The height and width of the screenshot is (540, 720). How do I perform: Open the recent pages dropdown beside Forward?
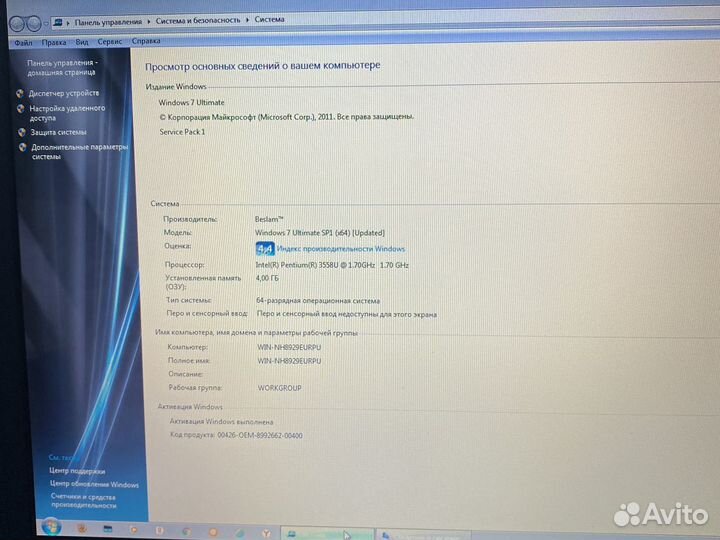coord(46,23)
